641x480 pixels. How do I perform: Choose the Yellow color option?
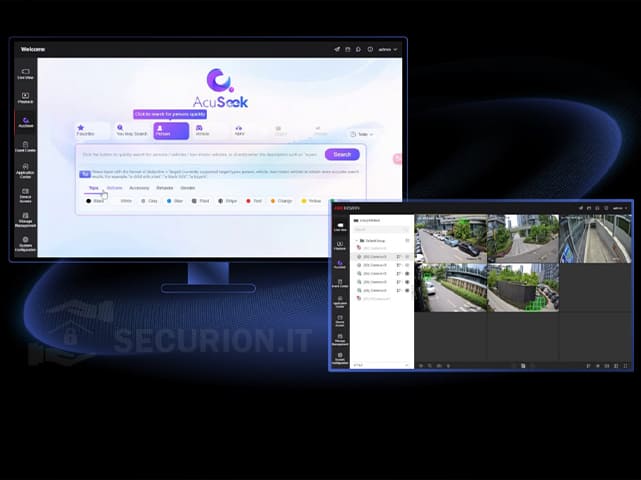(x=311, y=201)
